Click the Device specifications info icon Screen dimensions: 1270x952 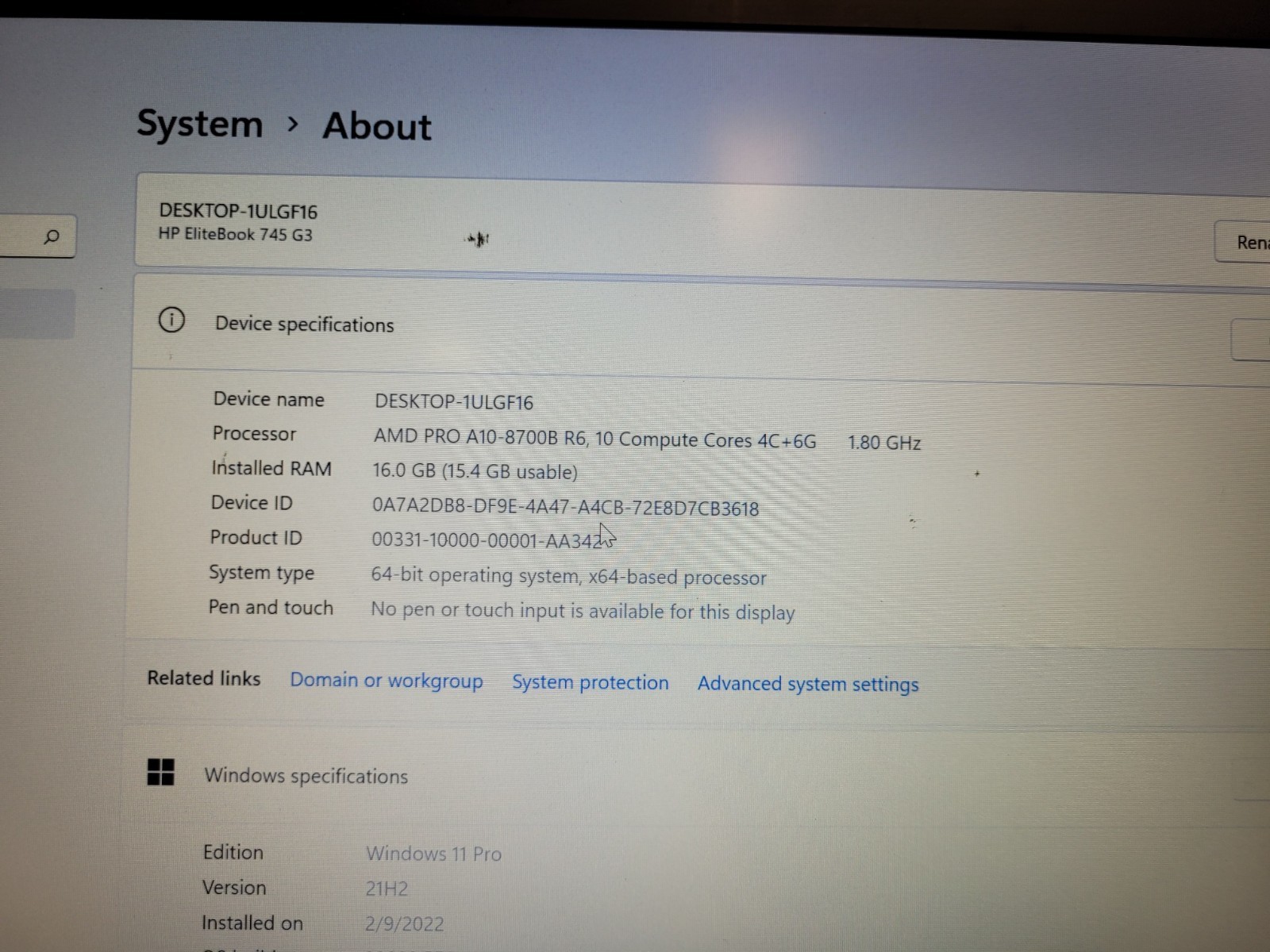tap(171, 320)
